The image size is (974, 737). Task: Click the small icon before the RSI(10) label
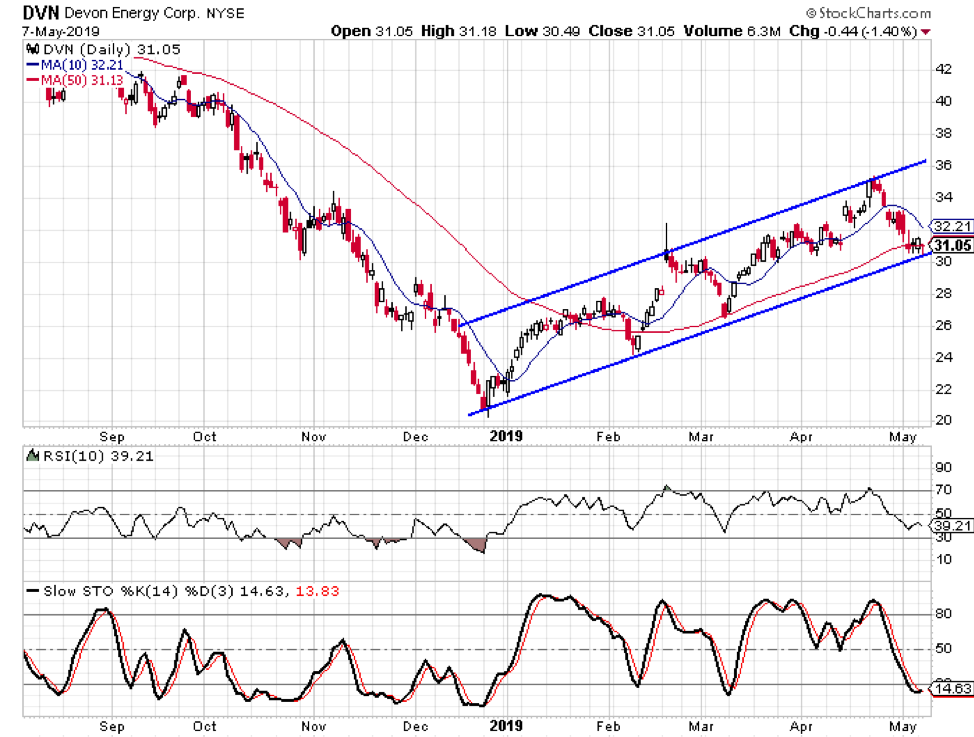(33, 456)
